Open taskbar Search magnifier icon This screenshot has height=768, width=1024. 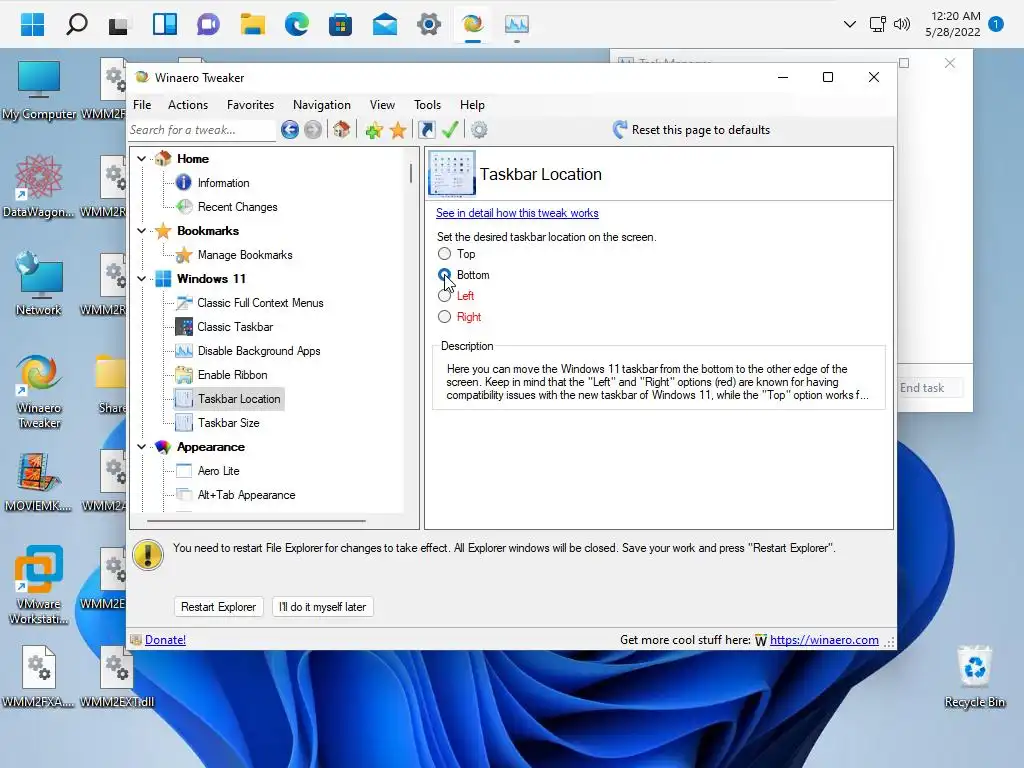point(76,25)
